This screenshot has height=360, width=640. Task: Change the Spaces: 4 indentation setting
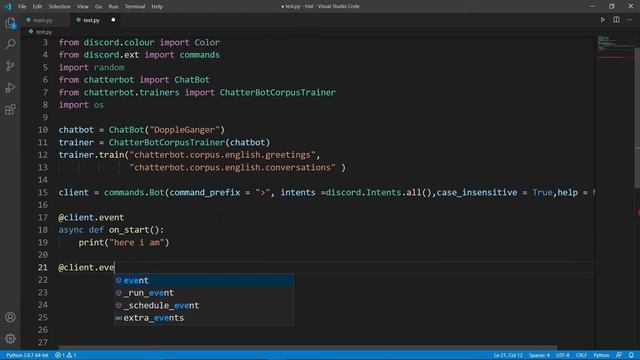(x=539, y=355)
